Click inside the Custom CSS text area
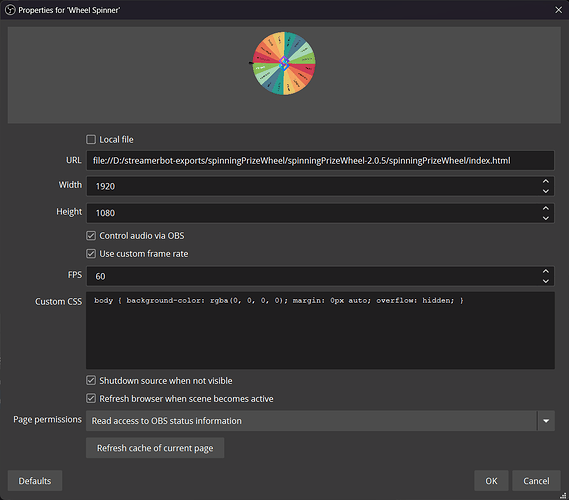Screen dimensions: 569x500 tap(320, 330)
